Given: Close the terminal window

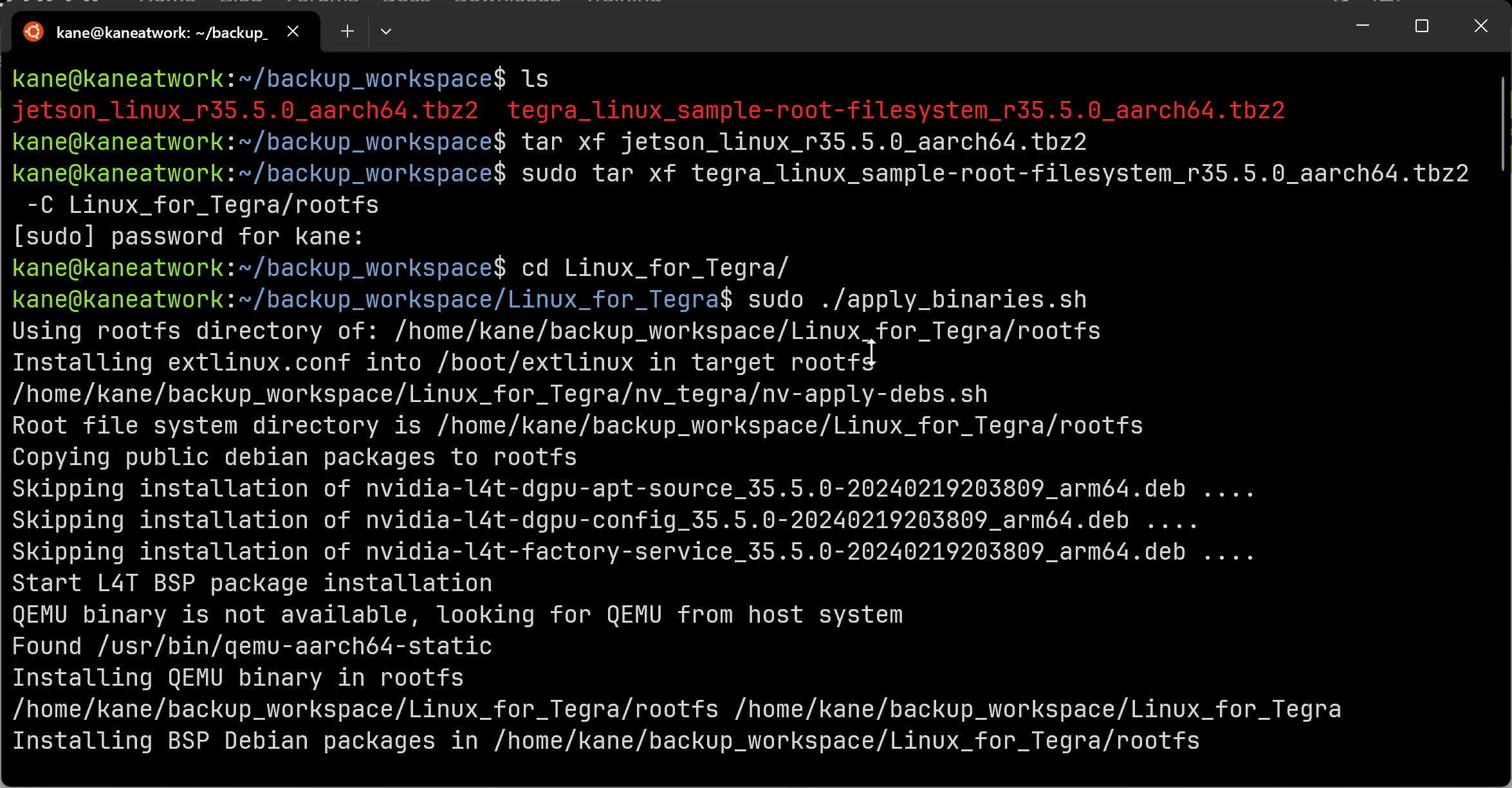Looking at the screenshot, I should 1481,26.
